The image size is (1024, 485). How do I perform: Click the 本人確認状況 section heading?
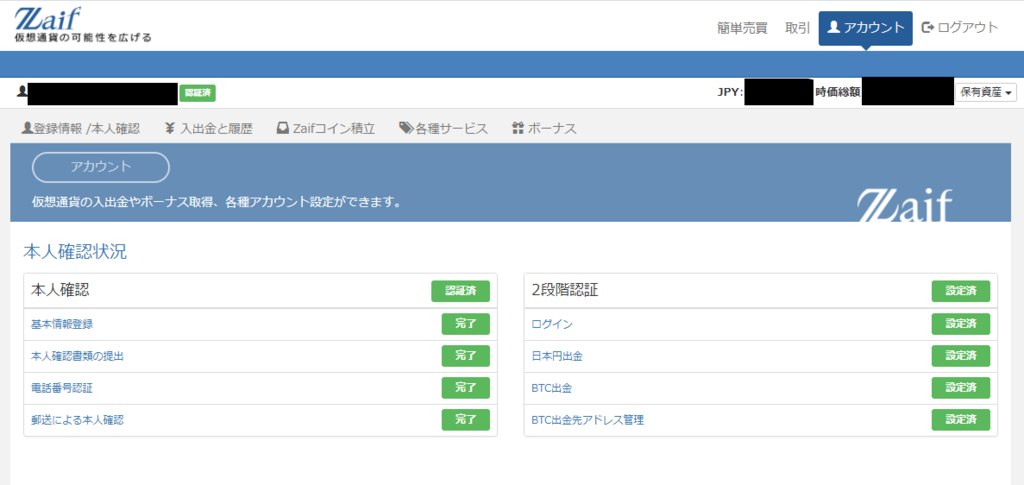click(75, 252)
